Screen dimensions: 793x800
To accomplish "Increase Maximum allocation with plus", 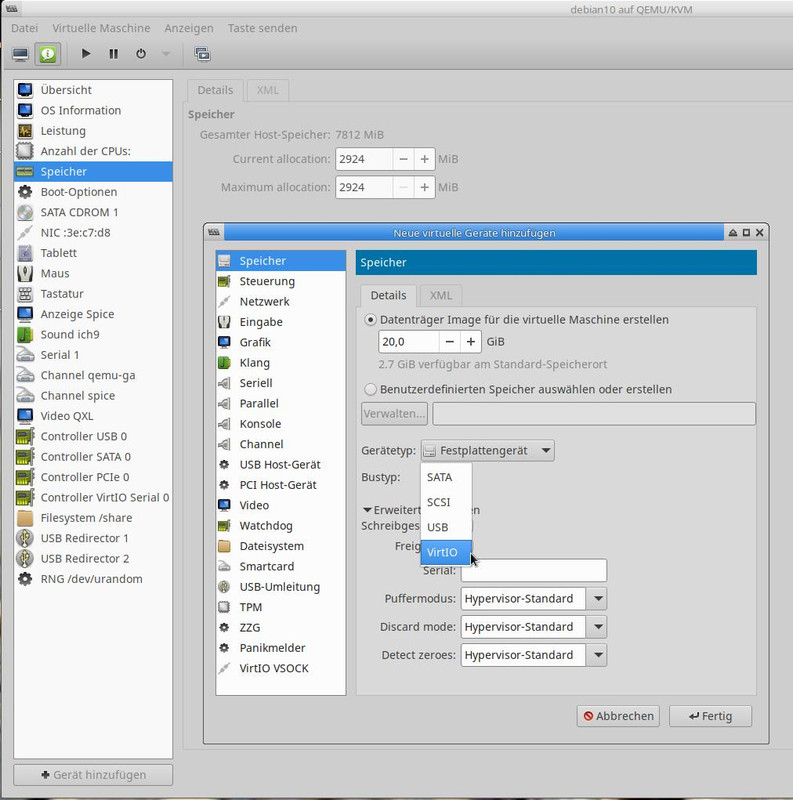I will [424, 187].
